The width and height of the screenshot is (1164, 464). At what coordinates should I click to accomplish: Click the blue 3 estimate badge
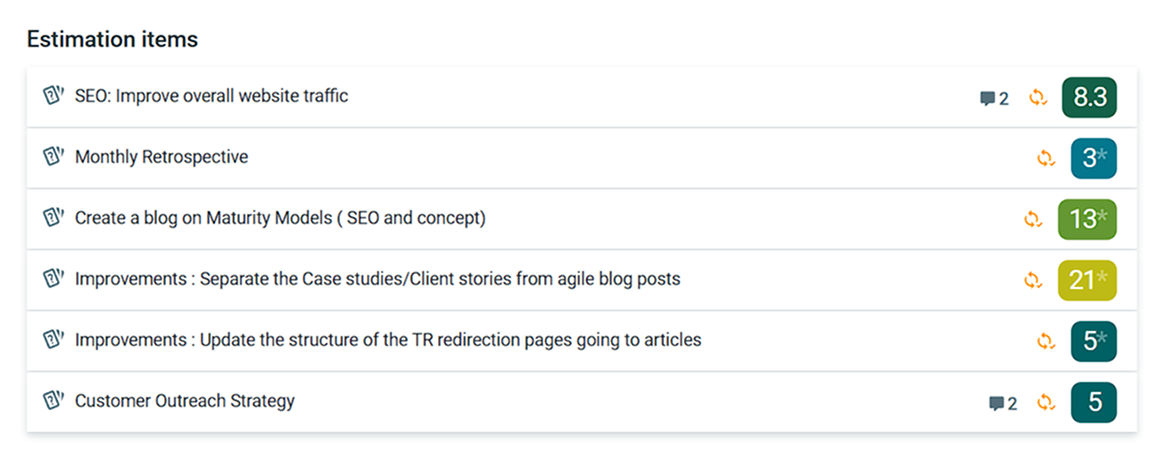pyautogui.click(x=1093, y=158)
